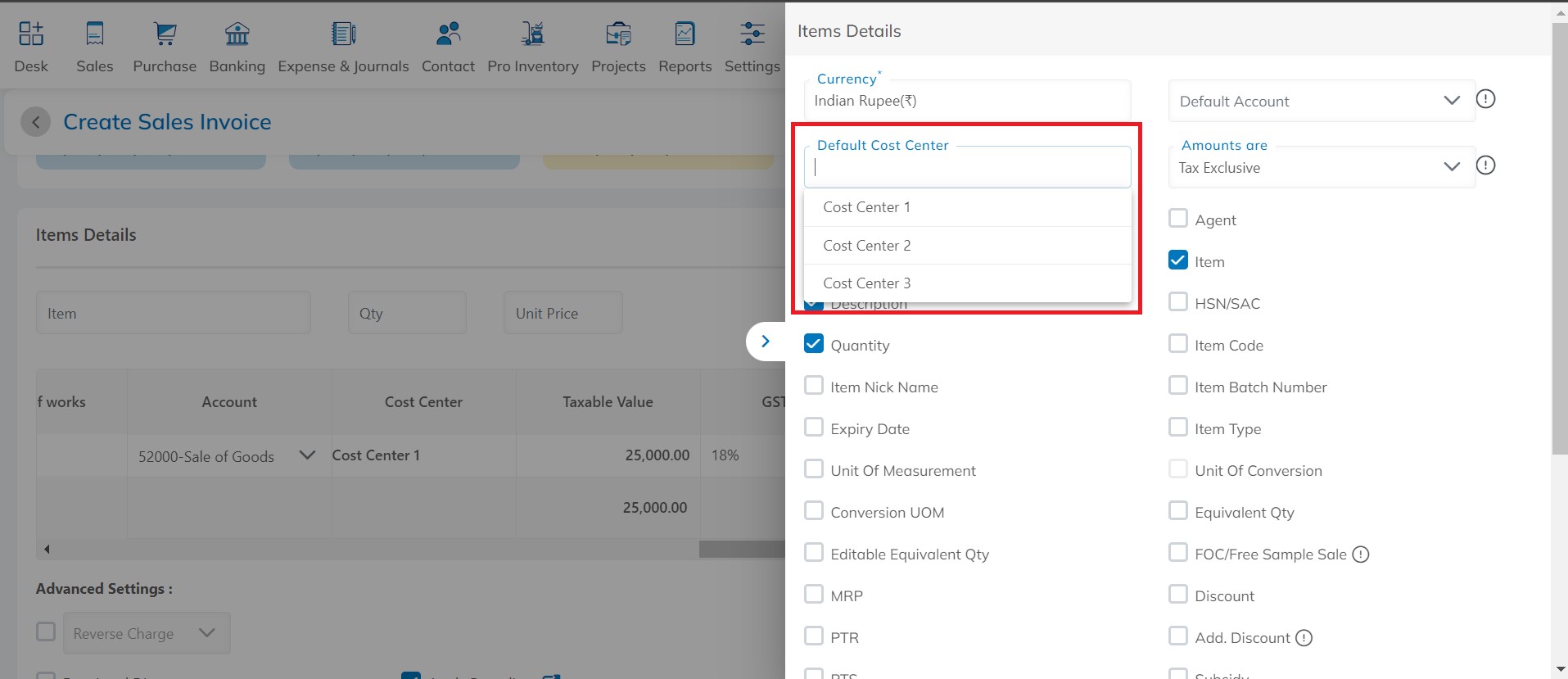
Task: Open the Amounts are Tax Exclusive dropdown
Action: point(1321,167)
